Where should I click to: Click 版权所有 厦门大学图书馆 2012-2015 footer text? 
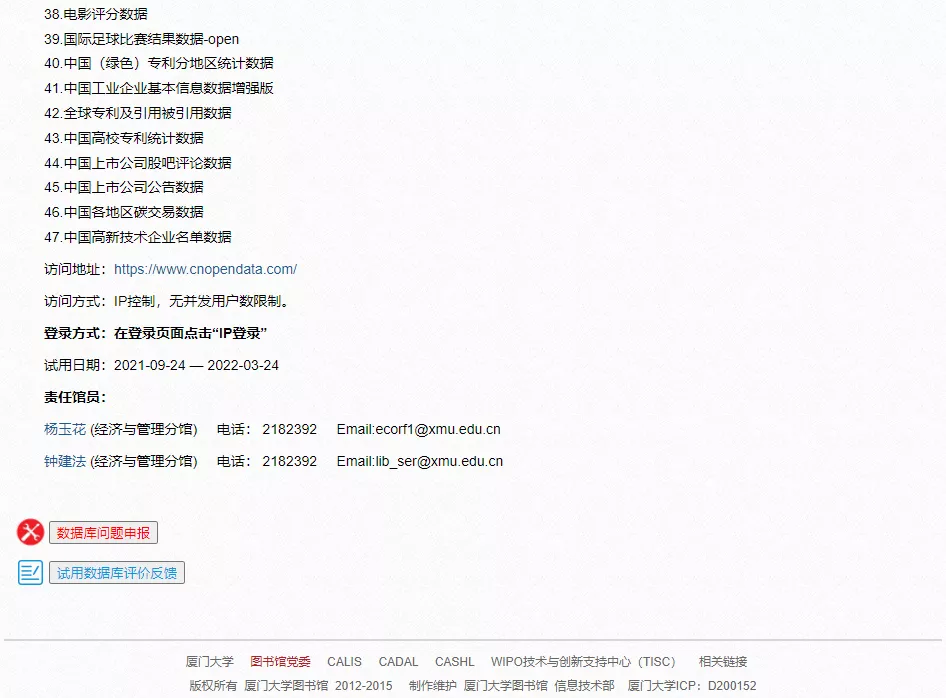[291, 686]
